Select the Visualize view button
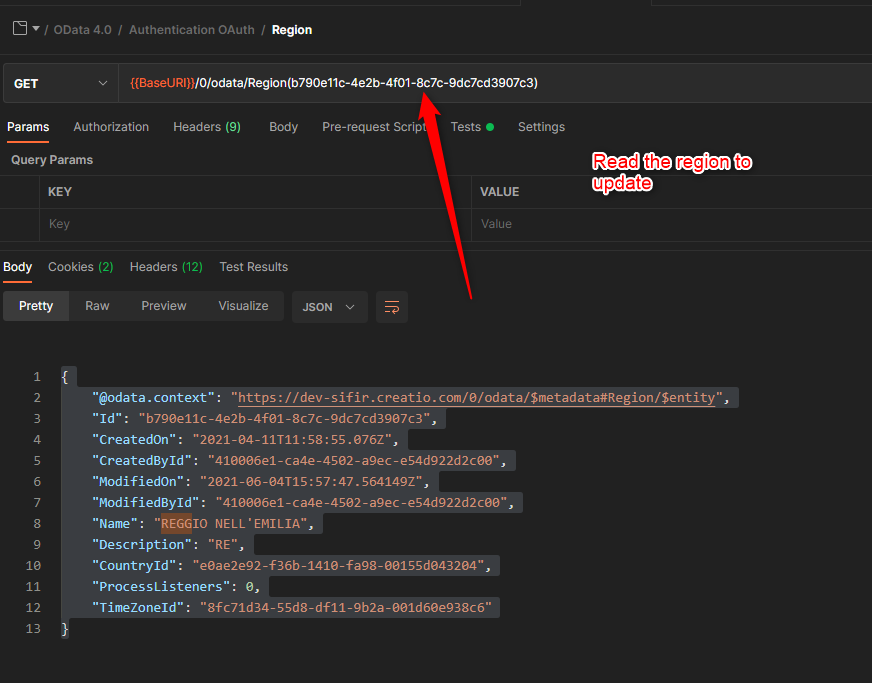872x683 pixels. click(243, 306)
